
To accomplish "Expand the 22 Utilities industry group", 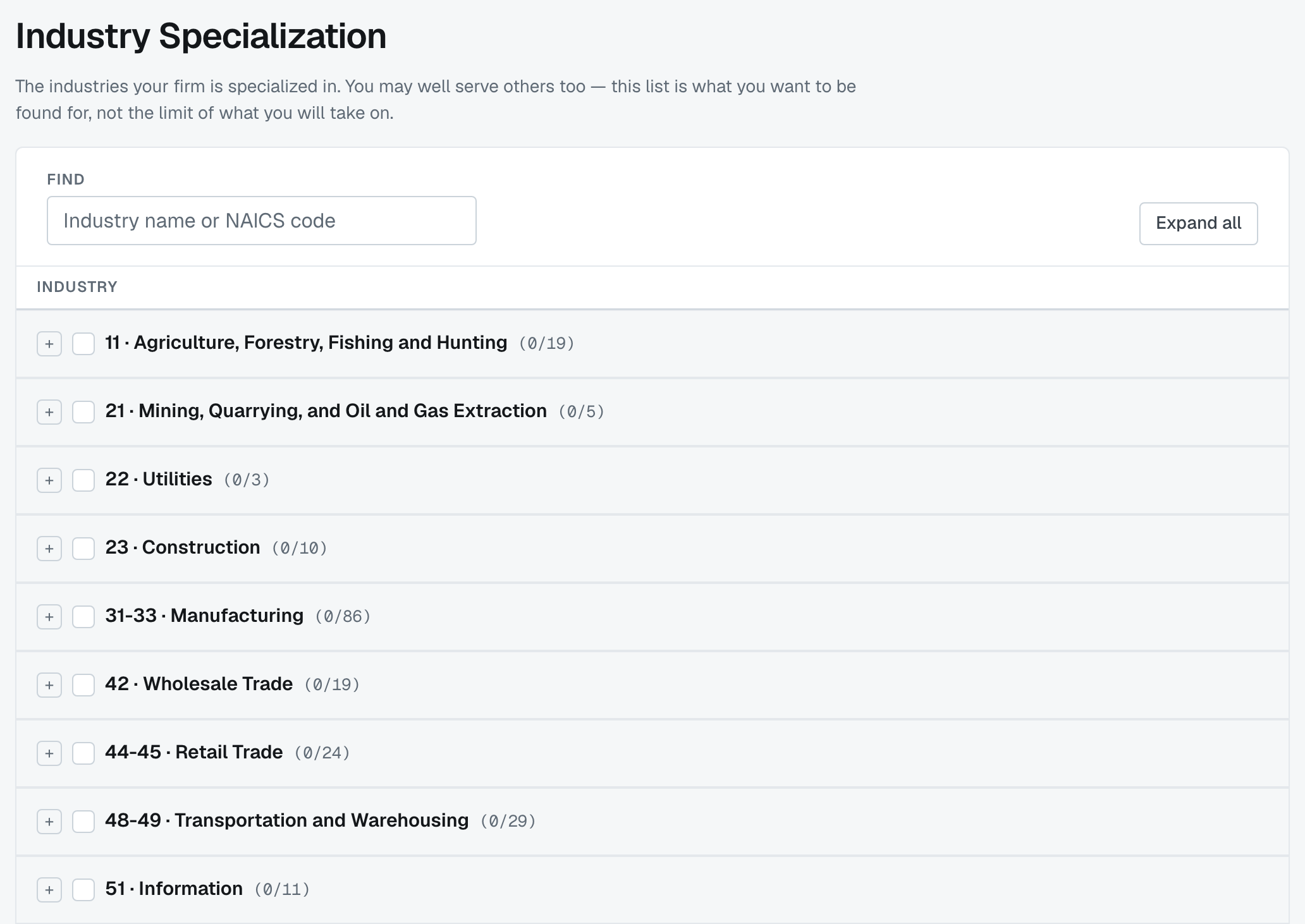I will (x=49, y=480).
